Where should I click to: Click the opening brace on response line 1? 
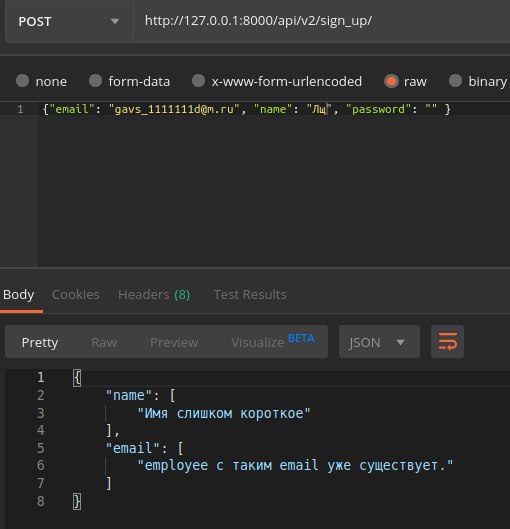pyautogui.click(x=77, y=378)
